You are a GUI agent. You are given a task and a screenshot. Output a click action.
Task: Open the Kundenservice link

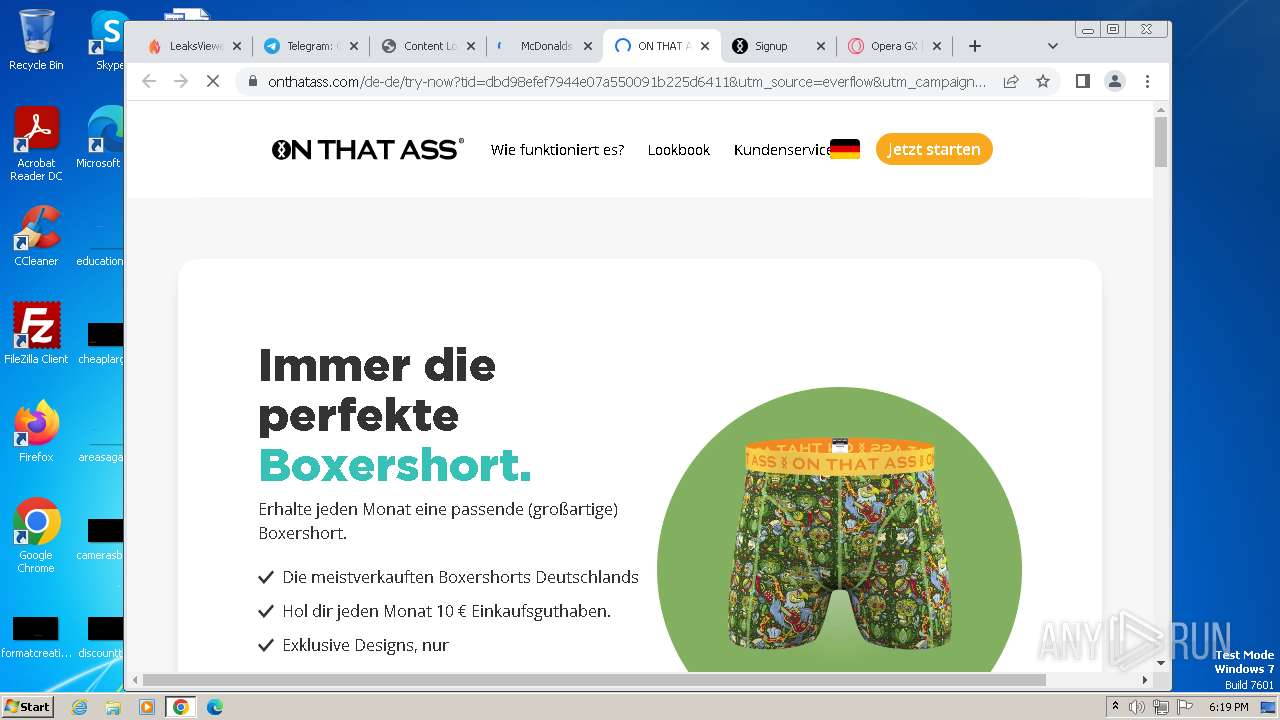point(782,150)
